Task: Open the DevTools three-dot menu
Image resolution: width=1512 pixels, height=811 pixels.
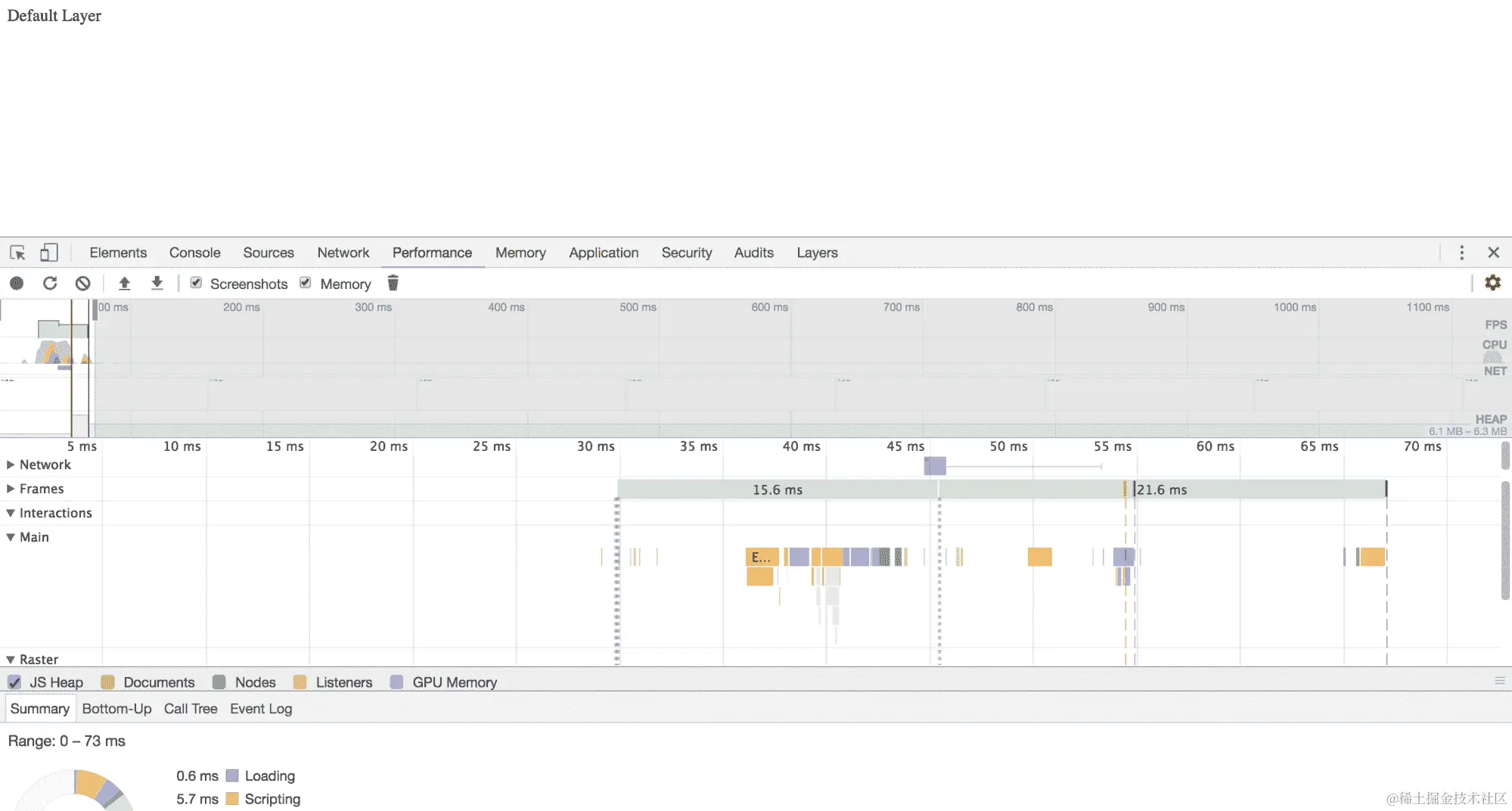Action: (1461, 253)
